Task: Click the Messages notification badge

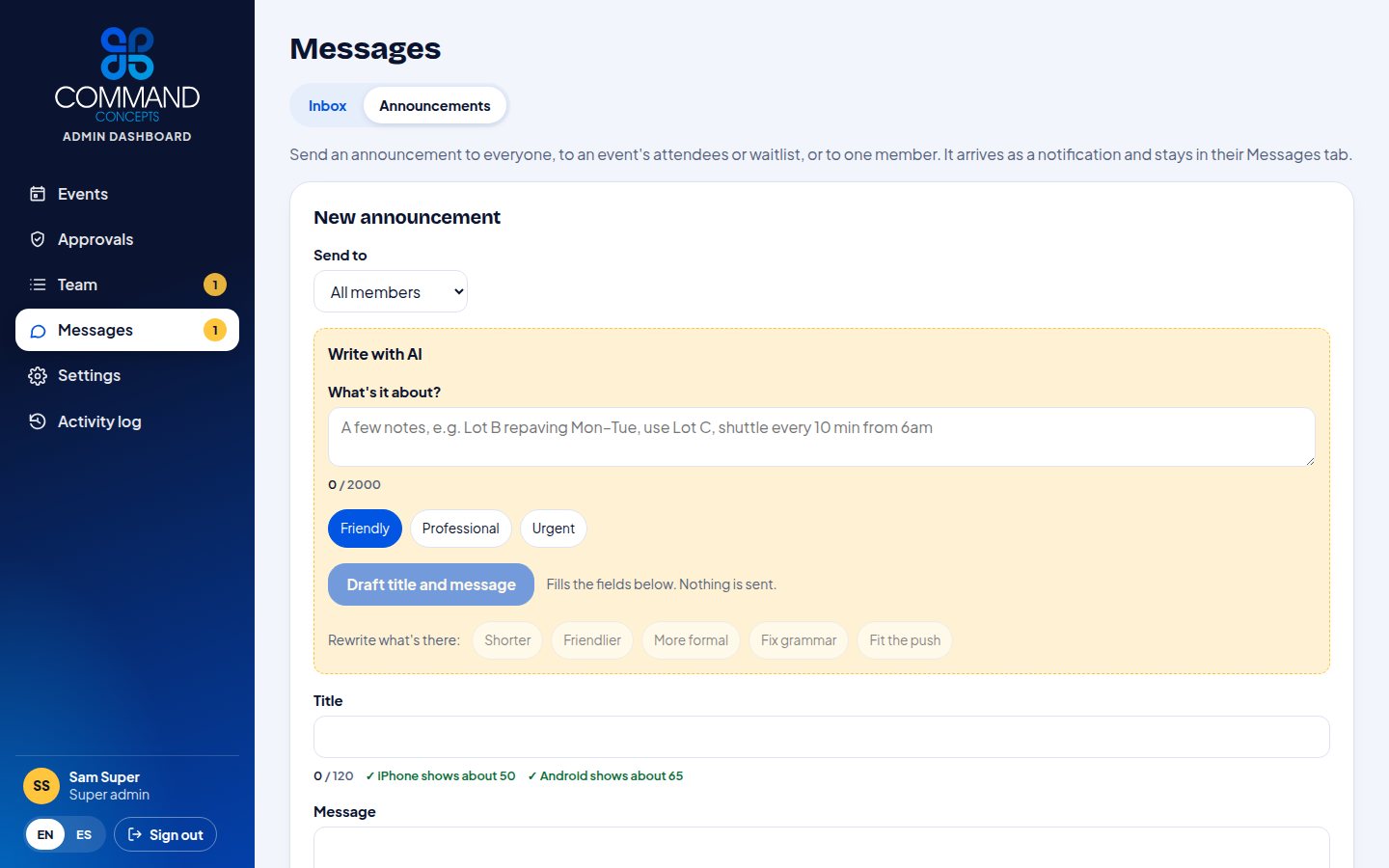Action: click(215, 330)
